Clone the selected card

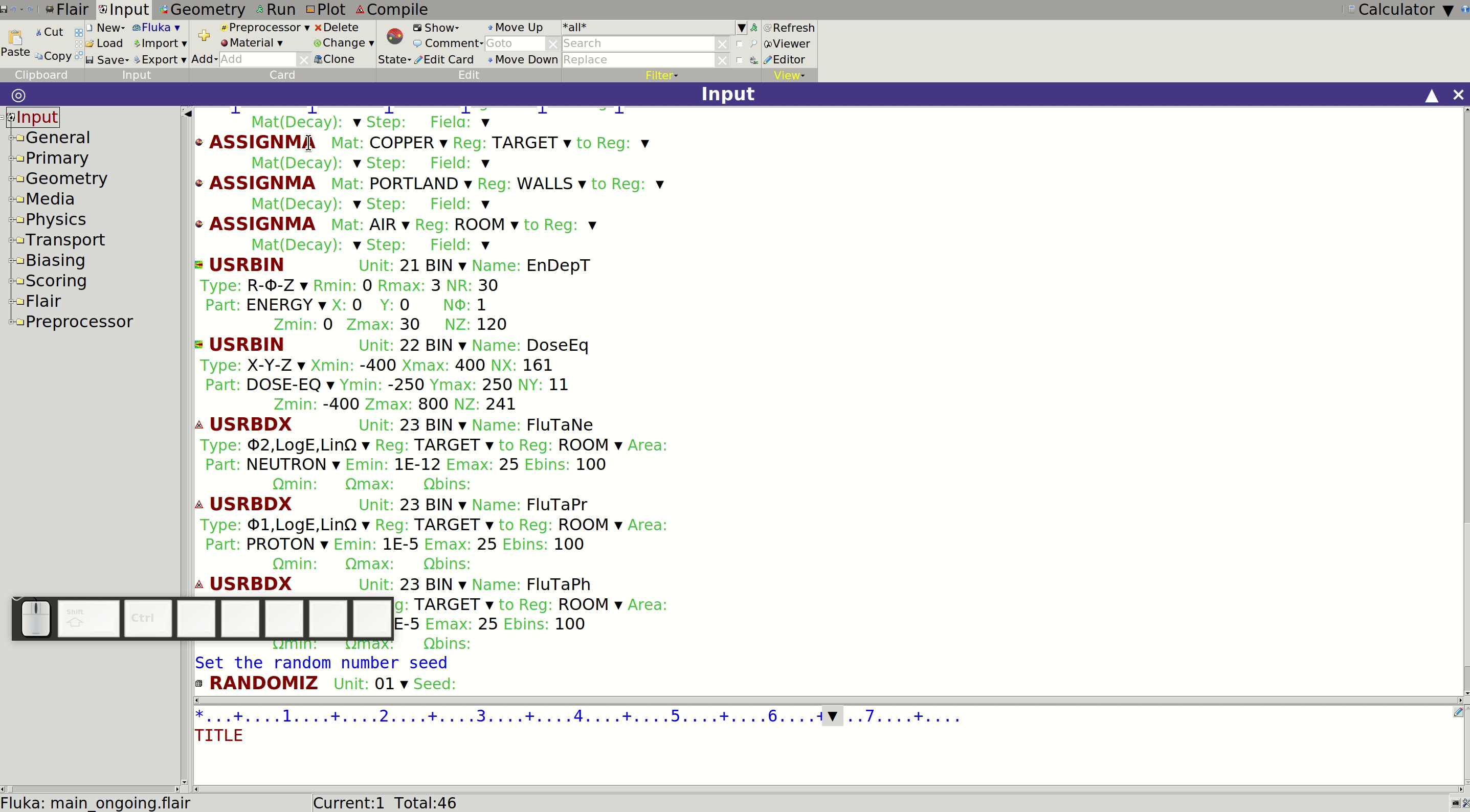(x=335, y=59)
